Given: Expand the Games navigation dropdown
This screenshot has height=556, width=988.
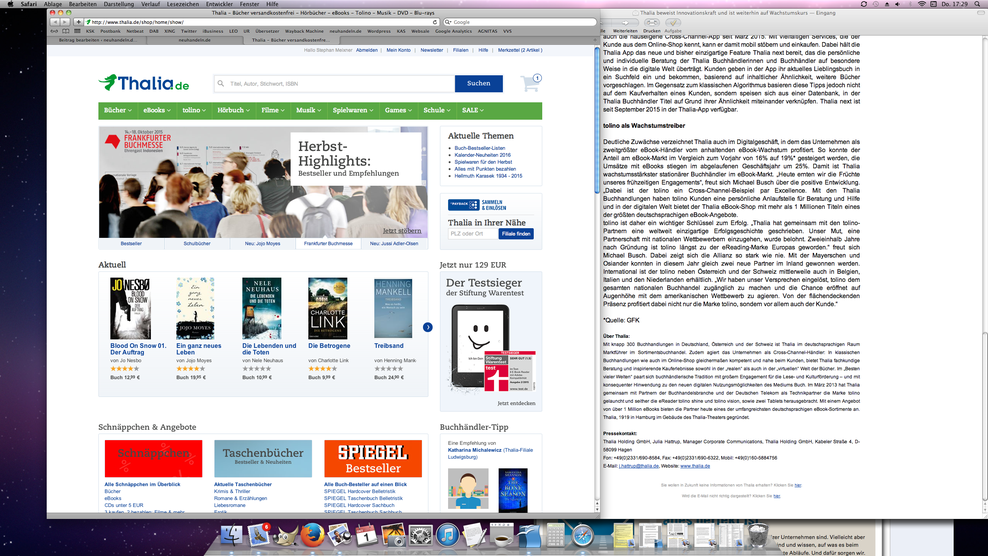Looking at the screenshot, I should pos(398,110).
